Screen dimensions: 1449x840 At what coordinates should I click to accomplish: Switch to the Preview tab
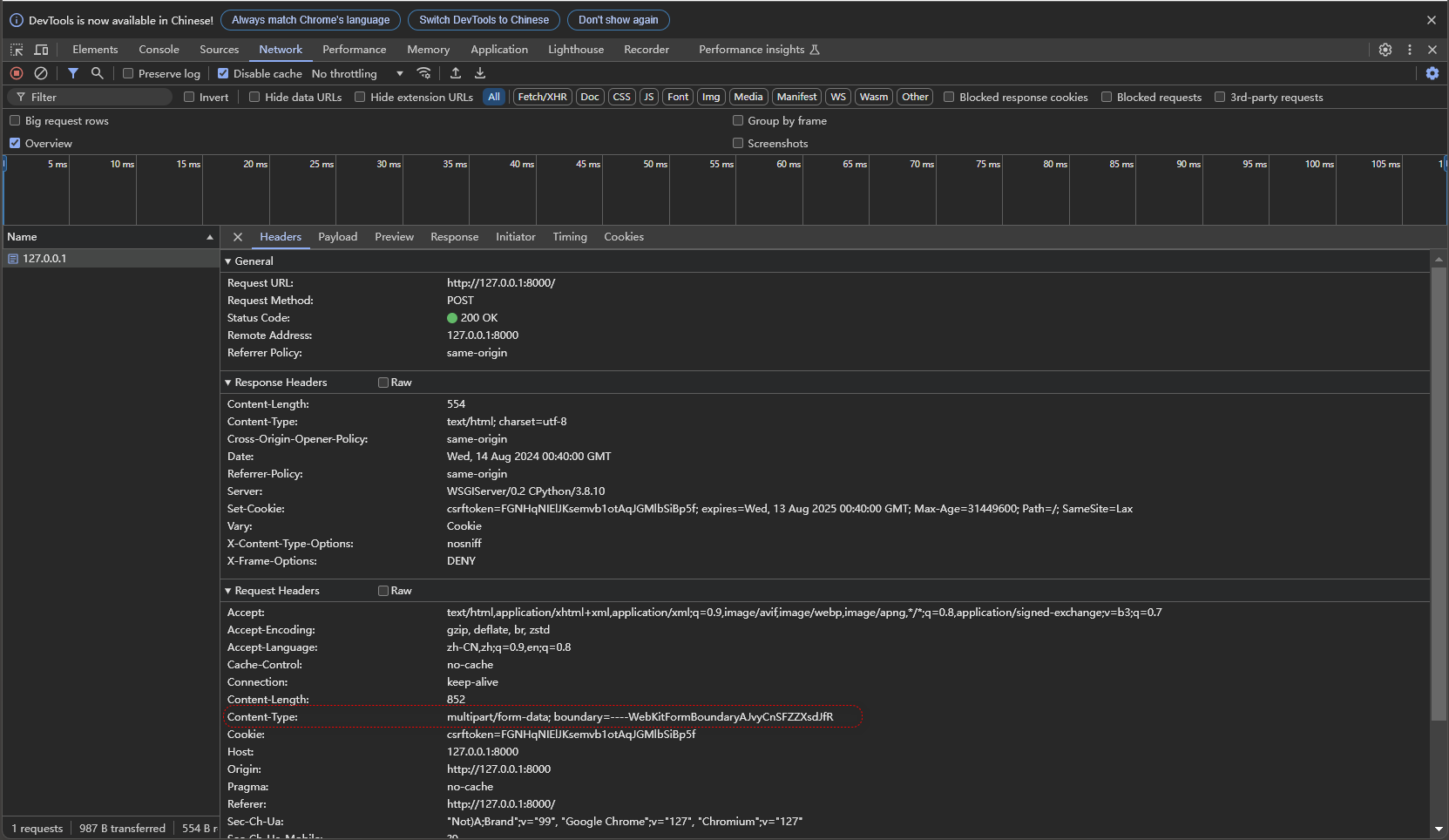tap(395, 237)
